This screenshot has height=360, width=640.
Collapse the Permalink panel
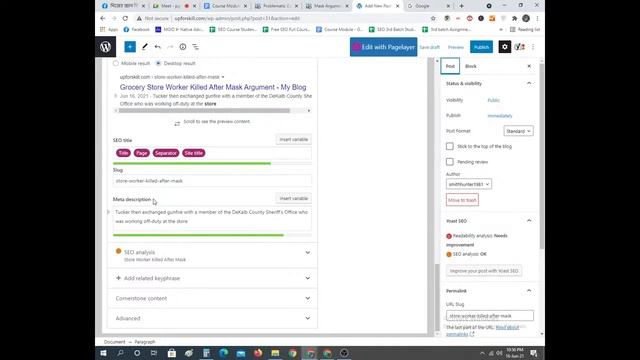point(529,291)
